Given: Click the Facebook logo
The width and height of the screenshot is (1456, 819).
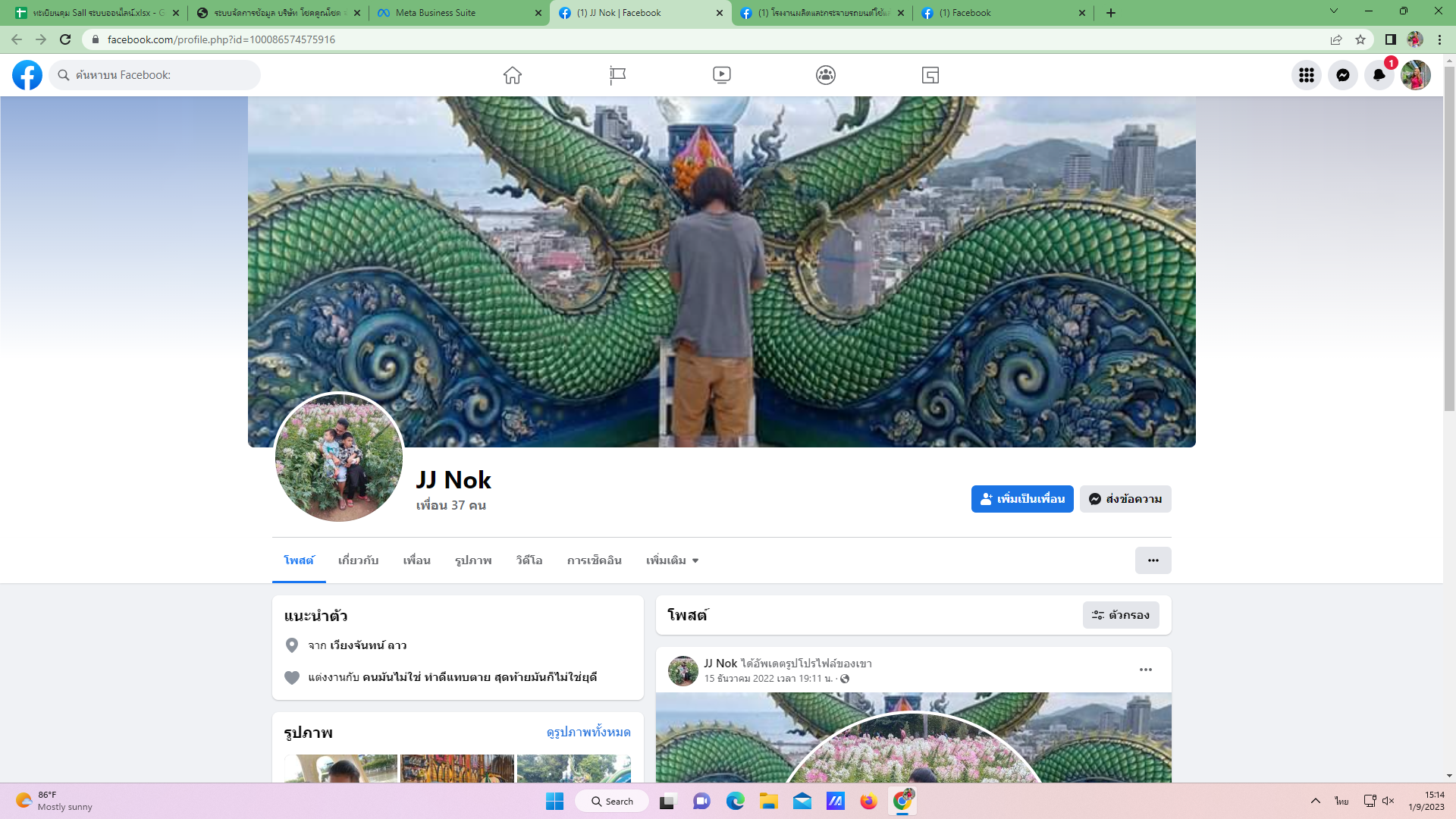Looking at the screenshot, I should coord(27,75).
